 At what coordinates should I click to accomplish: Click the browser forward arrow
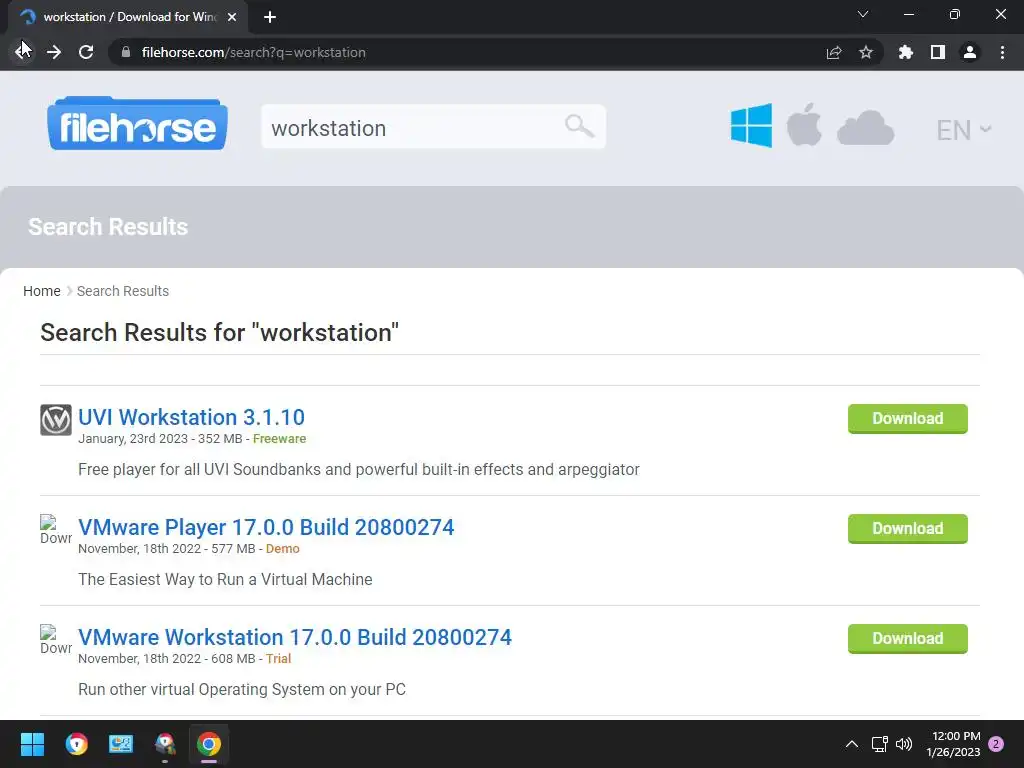coord(54,52)
